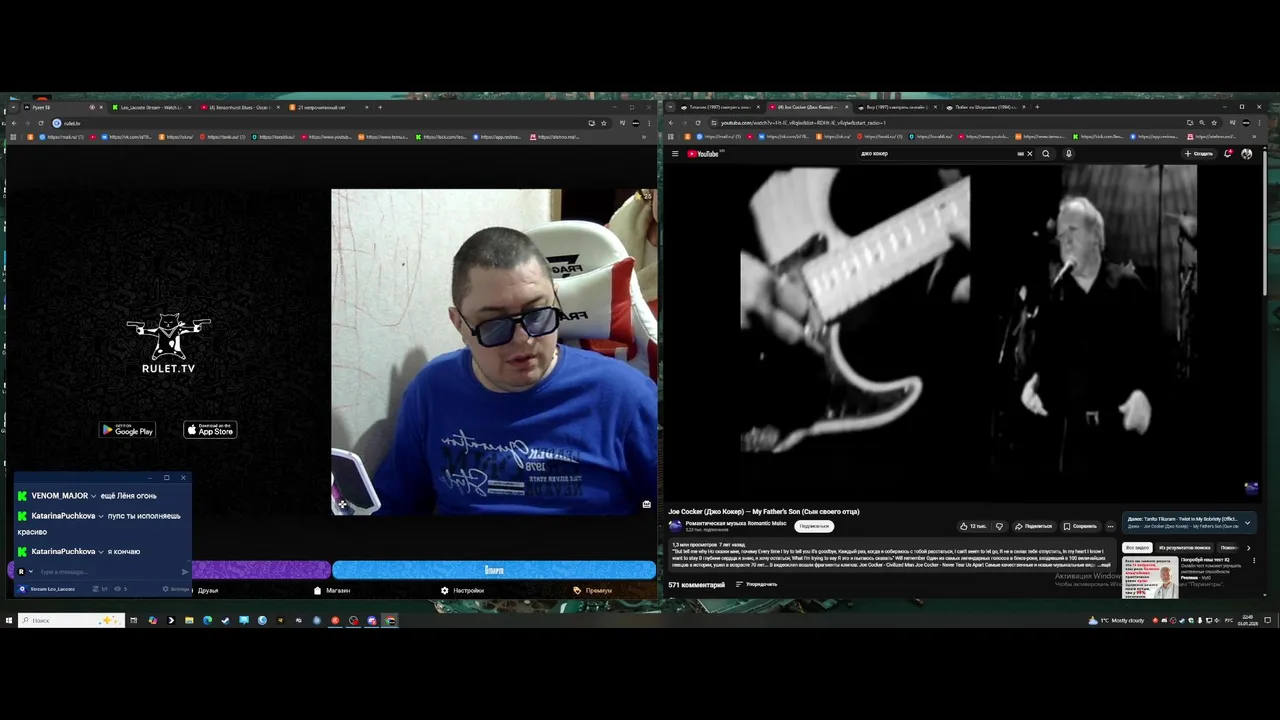Go back in YouTube browser window

click(671, 123)
